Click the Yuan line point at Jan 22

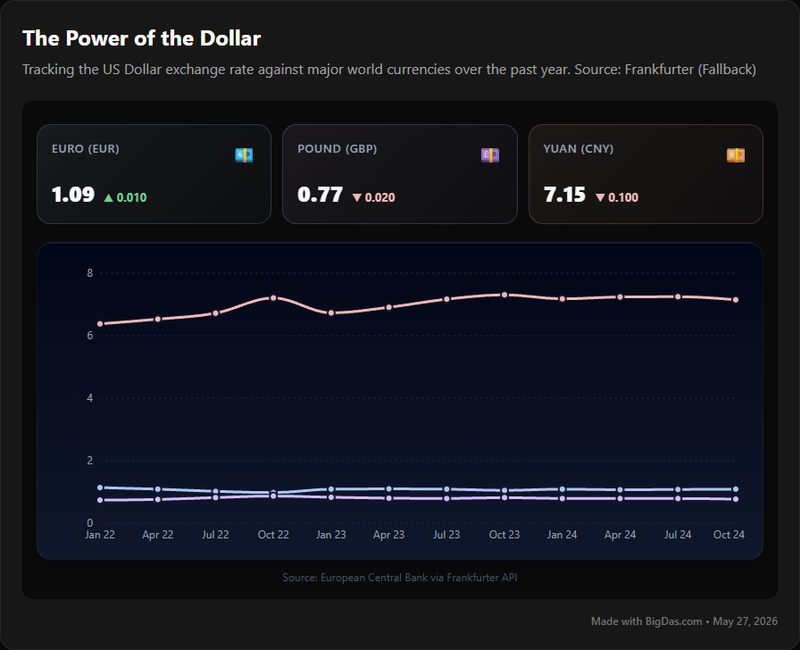(x=100, y=324)
